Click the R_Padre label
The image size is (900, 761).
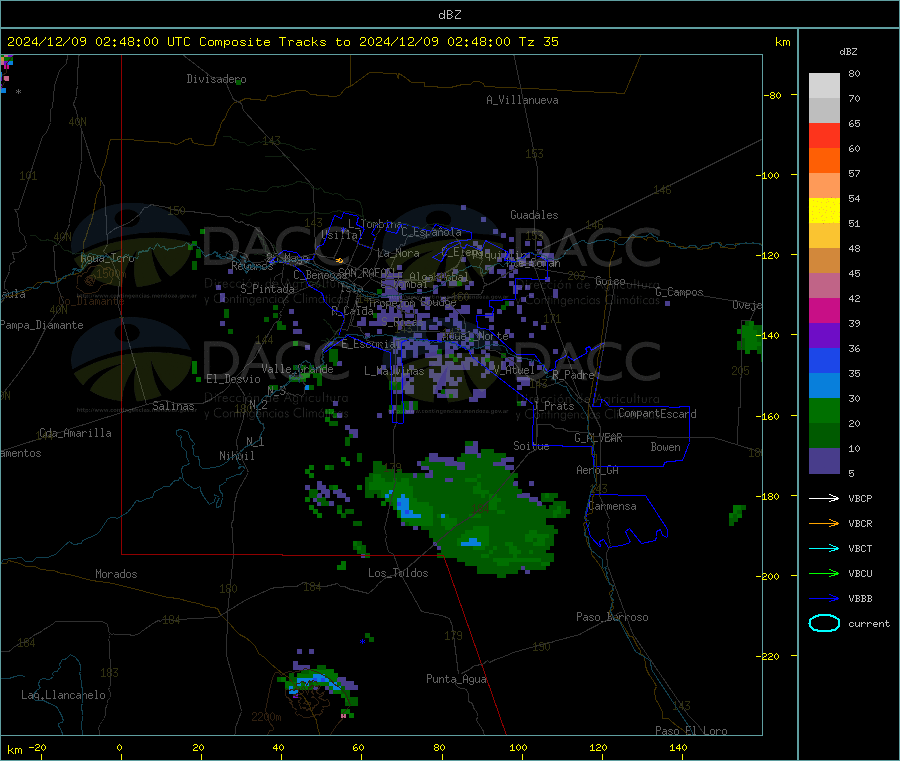(x=573, y=375)
